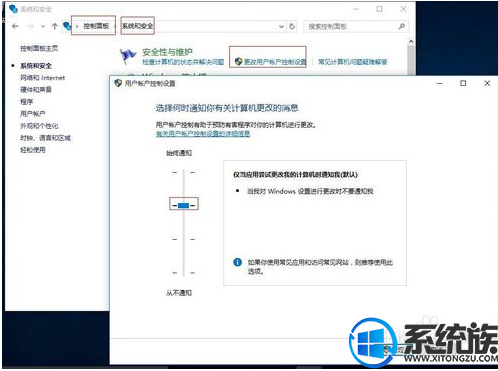Open 更改用户帐户控制设置 link
Screen dimensions: 498x371
(x=275, y=62)
